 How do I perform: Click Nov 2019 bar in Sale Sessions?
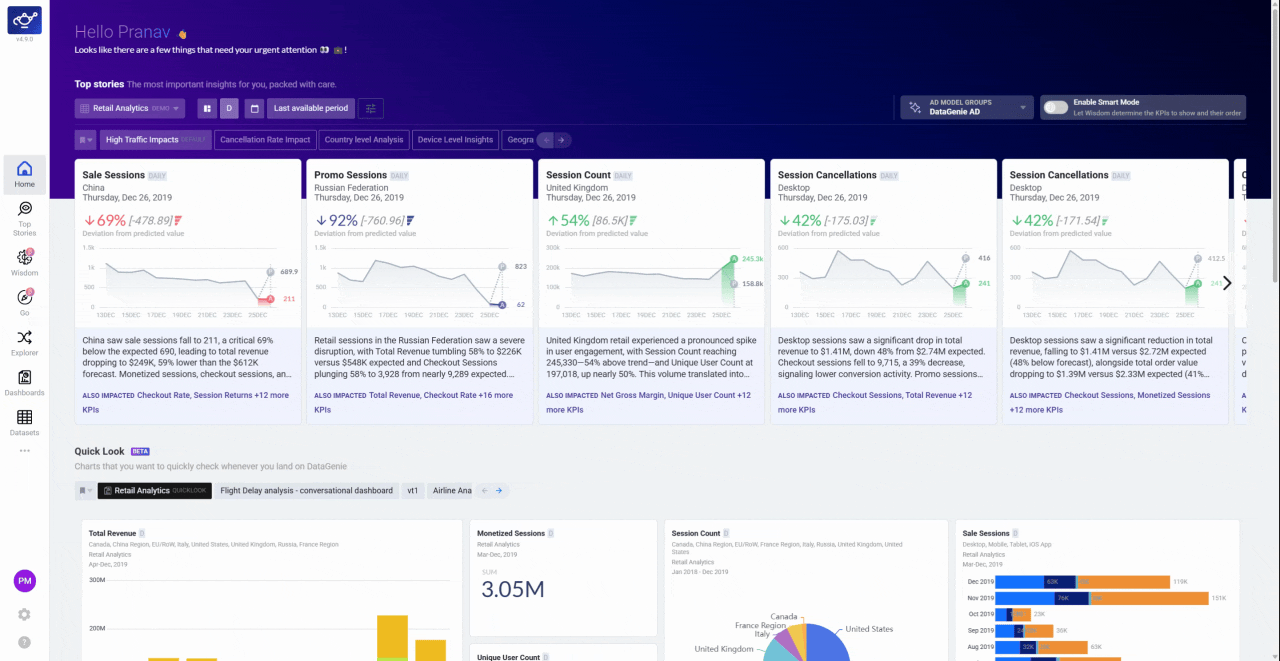1101,598
